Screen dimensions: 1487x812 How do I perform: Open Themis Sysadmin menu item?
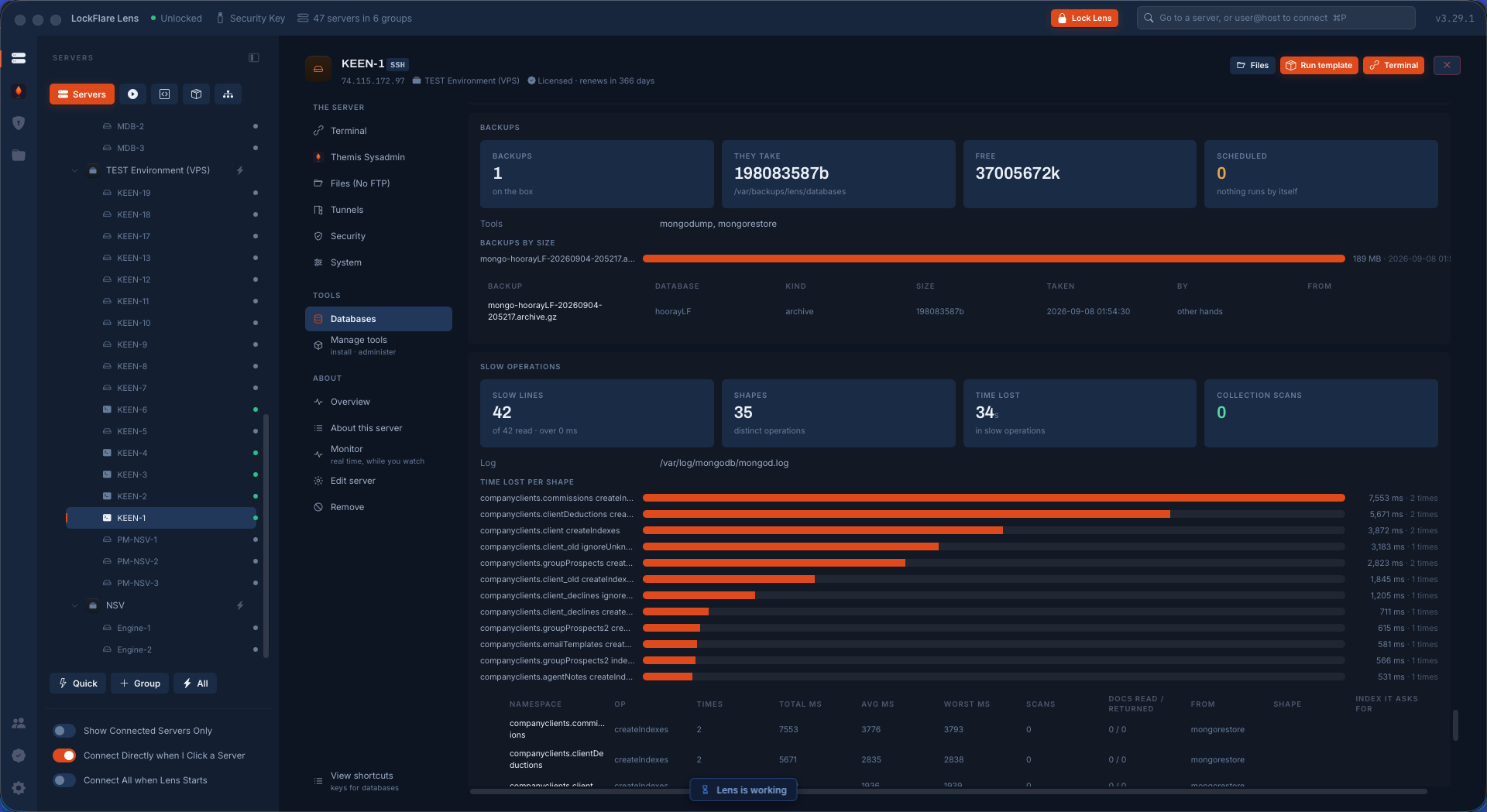pos(379,157)
